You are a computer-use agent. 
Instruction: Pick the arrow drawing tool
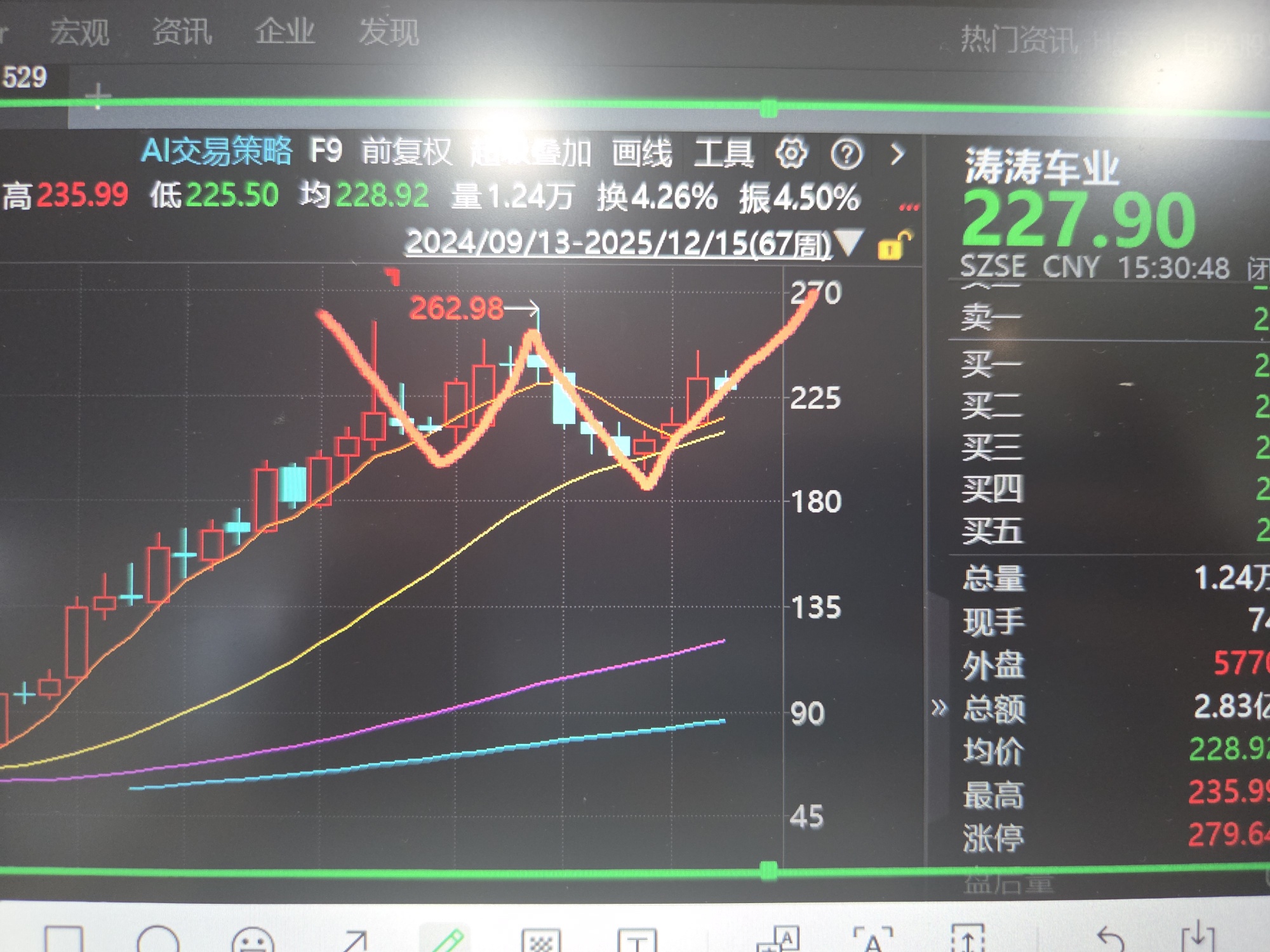click(x=354, y=941)
